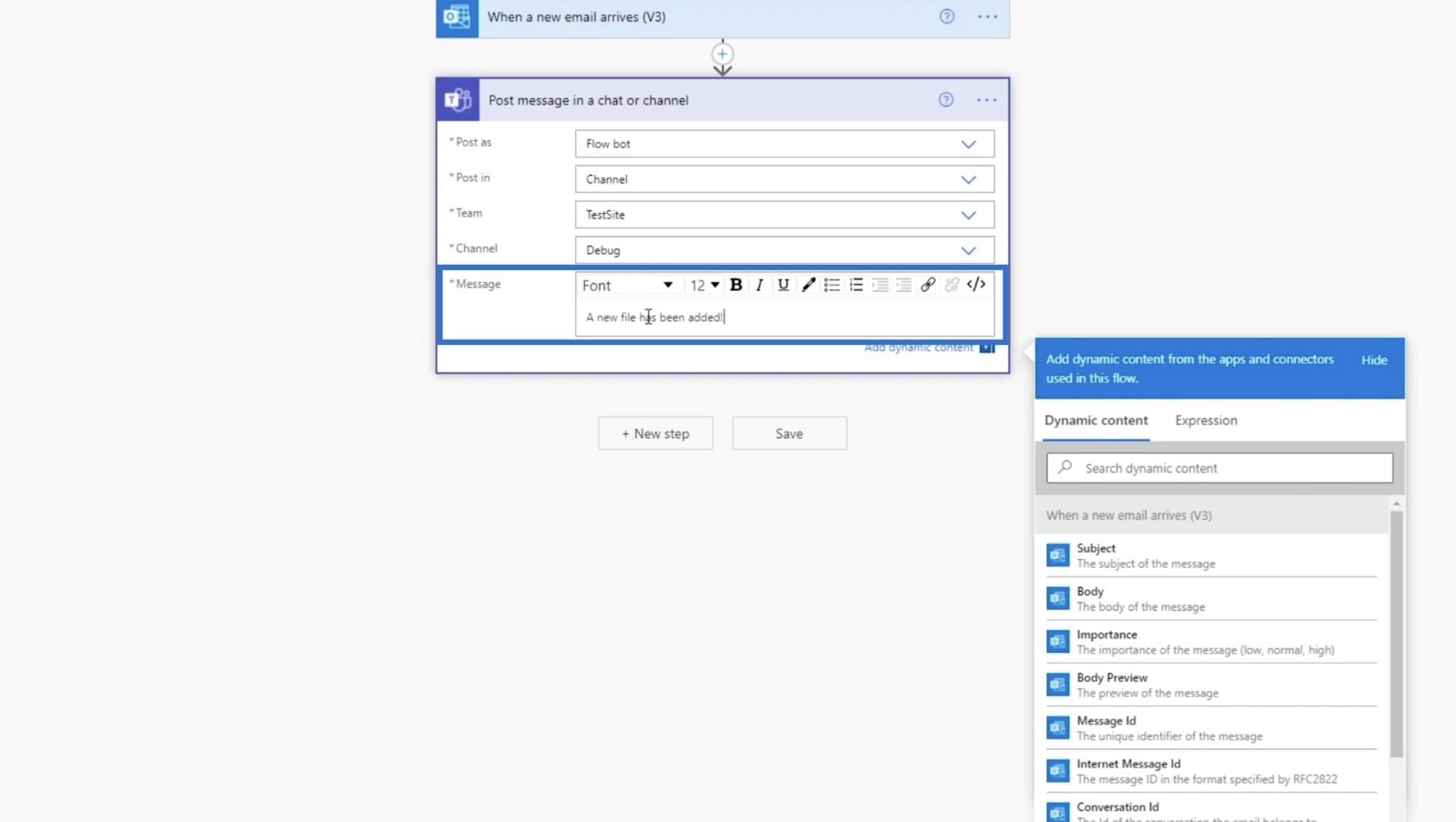Insert the Body Preview dynamic content

point(1210,685)
